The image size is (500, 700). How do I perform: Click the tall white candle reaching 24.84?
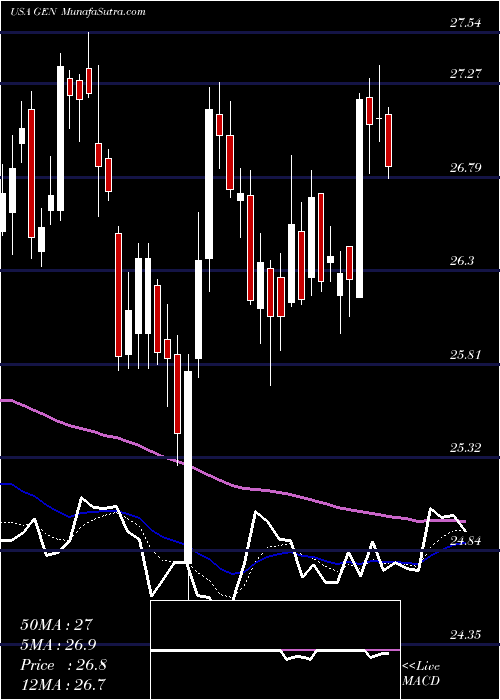(188, 467)
